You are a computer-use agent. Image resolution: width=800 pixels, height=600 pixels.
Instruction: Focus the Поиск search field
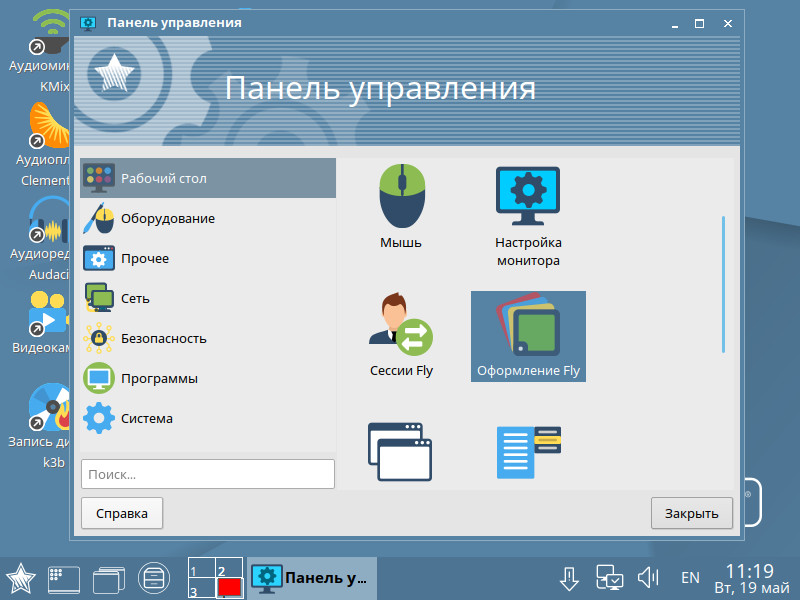click(x=208, y=474)
